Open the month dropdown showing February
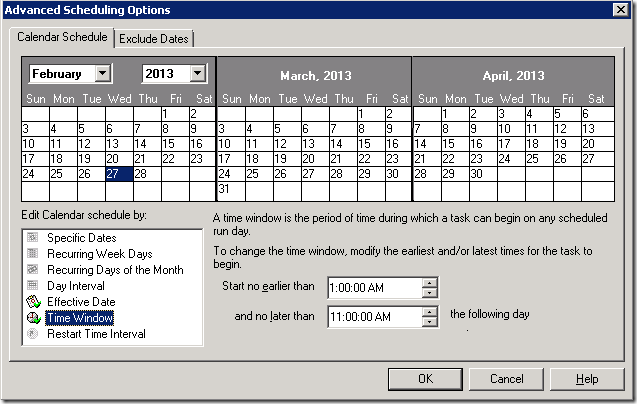637x404 pixels. [x=102, y=73]
